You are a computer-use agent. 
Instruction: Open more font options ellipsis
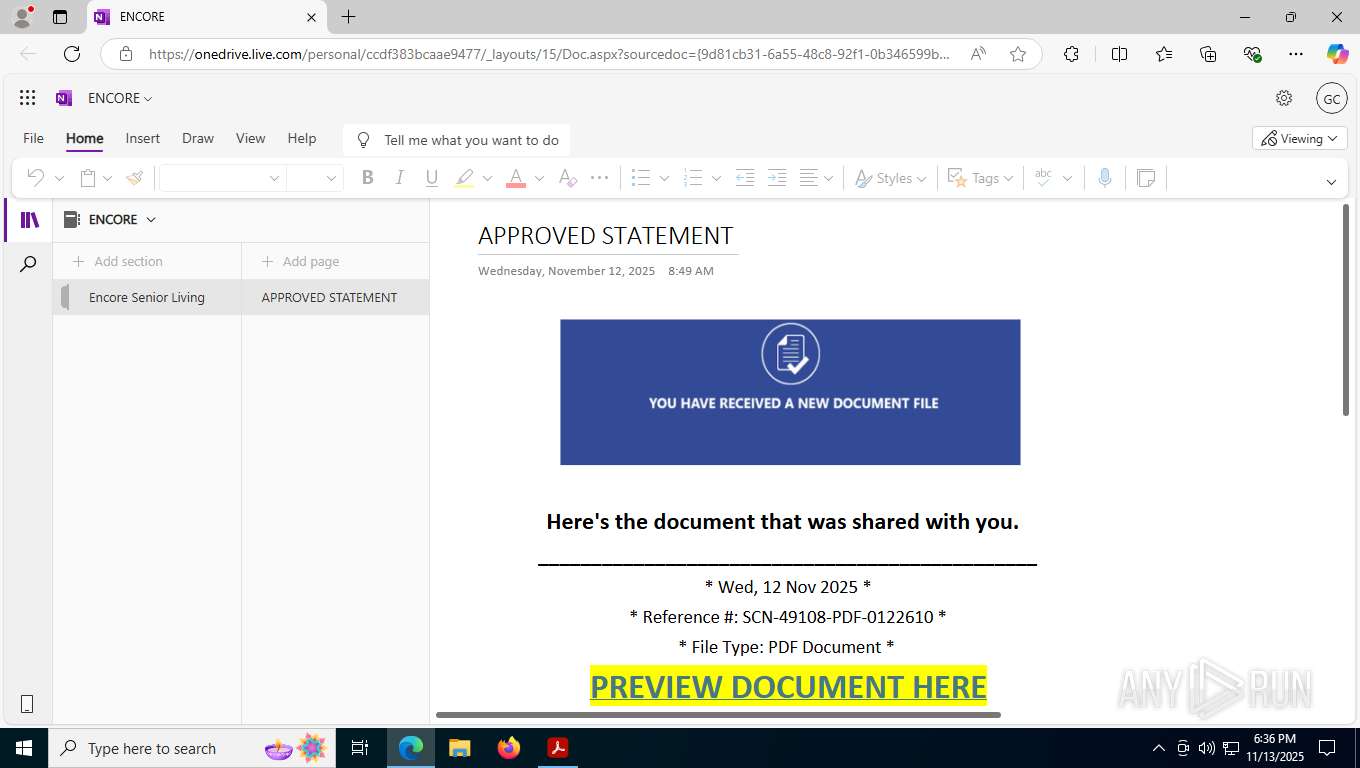[x=599, y=178]
